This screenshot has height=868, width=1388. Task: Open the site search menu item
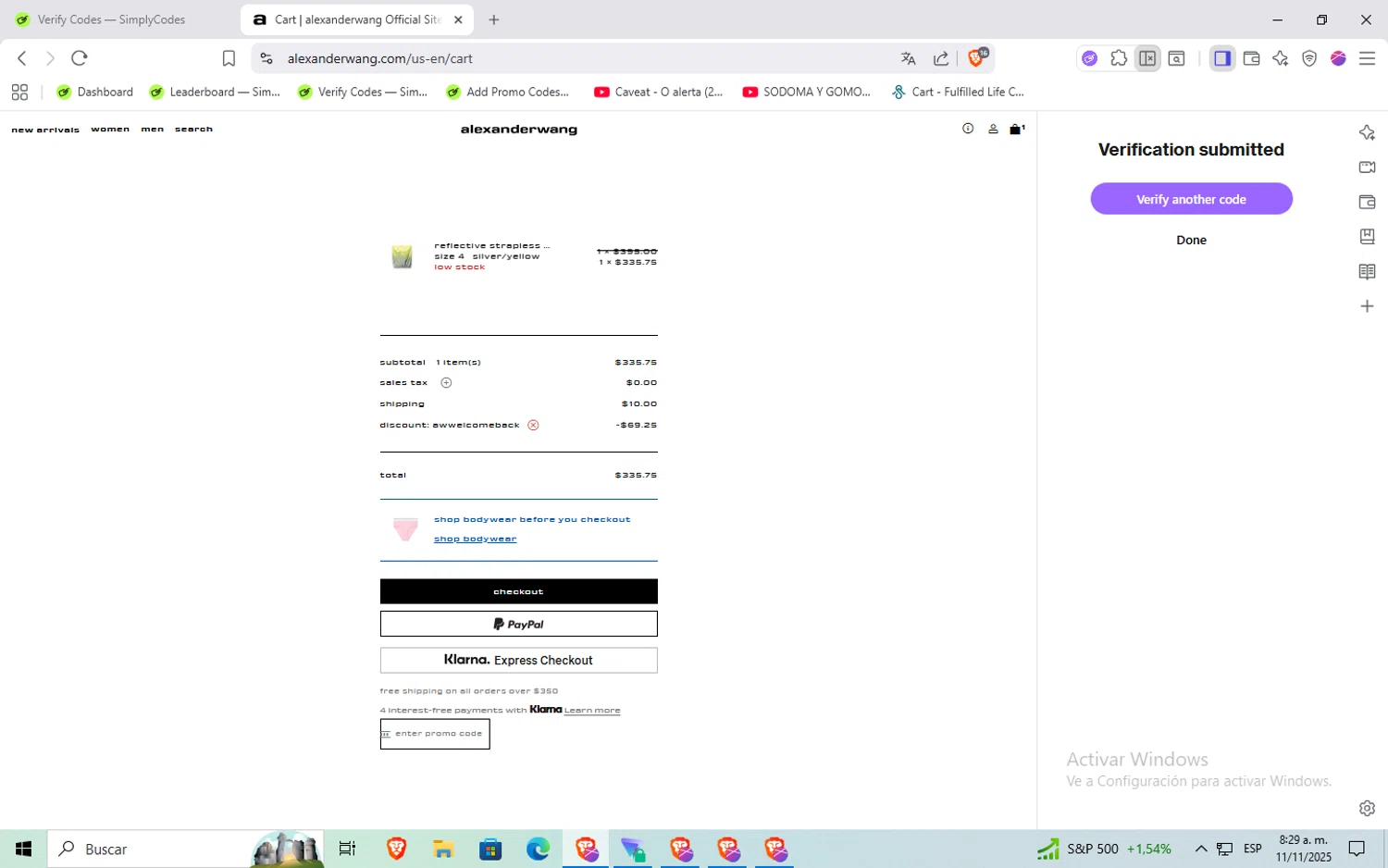[193, 130]
